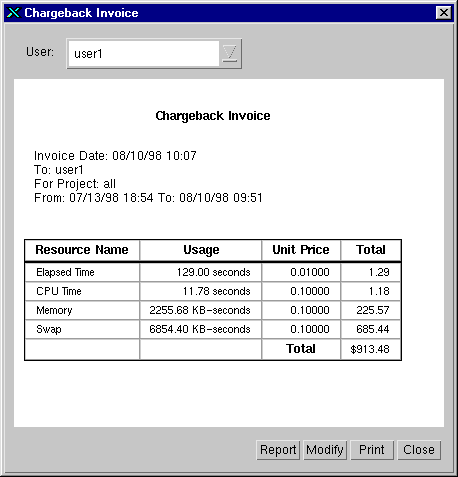Close the Chargeback Invoice window
The width and height of the screenshot is (458, 477).
[444, 13]
